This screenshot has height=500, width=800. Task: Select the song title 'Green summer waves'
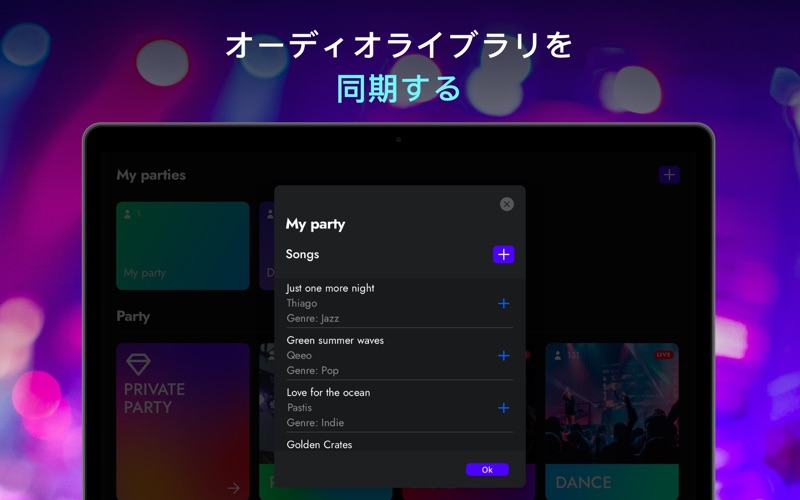(x=335, y=340)
